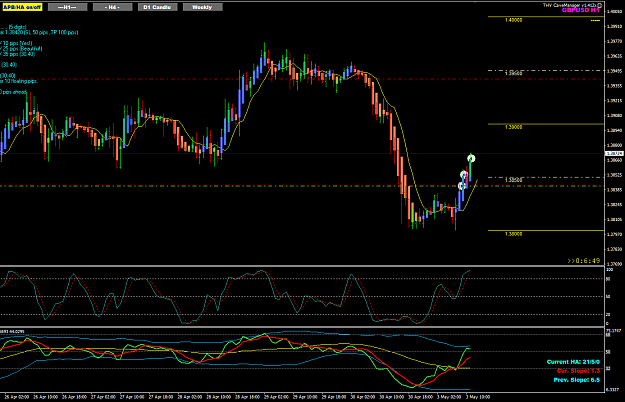The image size is (625, 402).
Task: Click the candle countdown timer 0:6:49
Action: click(584, 261)
